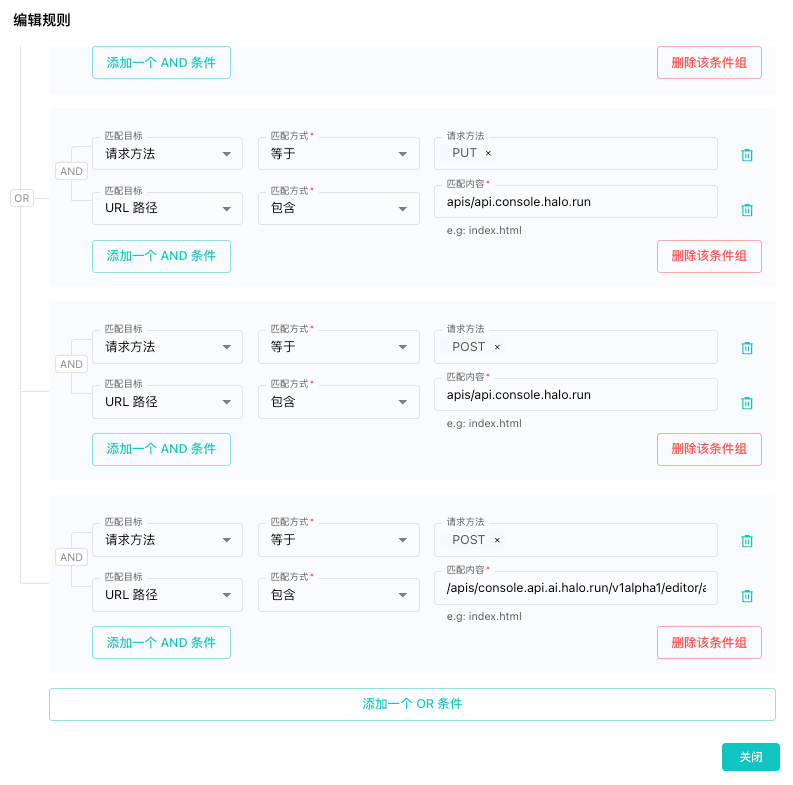This screenshot has height=785, width=793.
Task: Click the AND label of the PUT group
Action: (71, 171)
